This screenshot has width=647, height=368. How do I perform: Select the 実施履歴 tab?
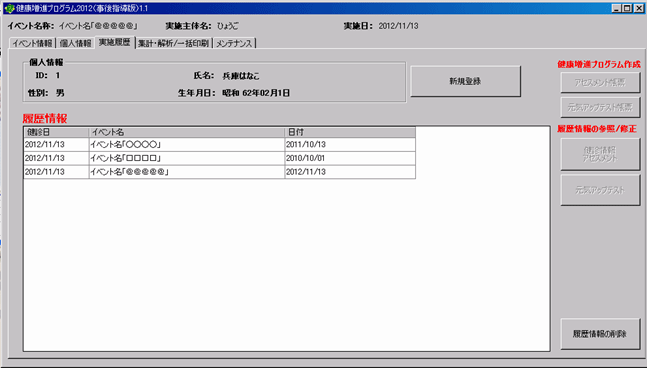[114, 42]
